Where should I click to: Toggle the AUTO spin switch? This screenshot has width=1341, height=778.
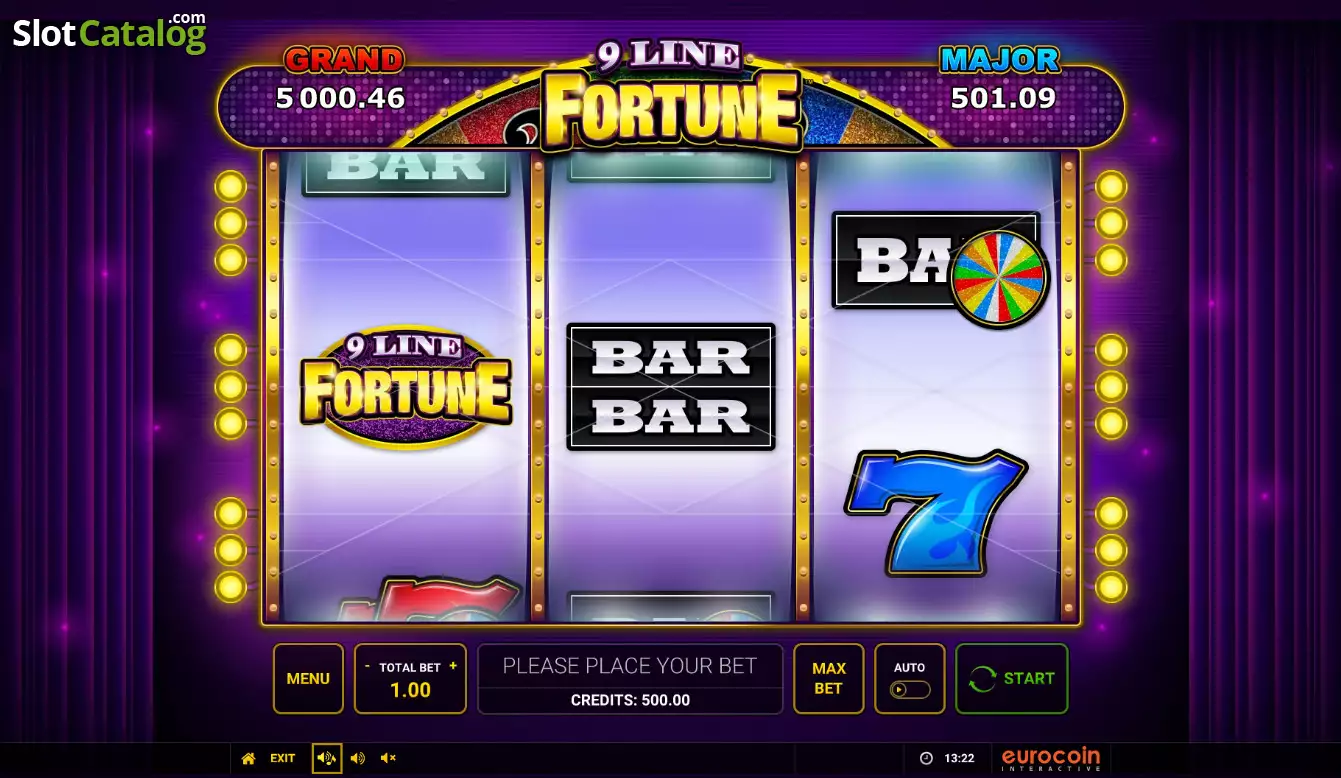[x=910, y=690]
